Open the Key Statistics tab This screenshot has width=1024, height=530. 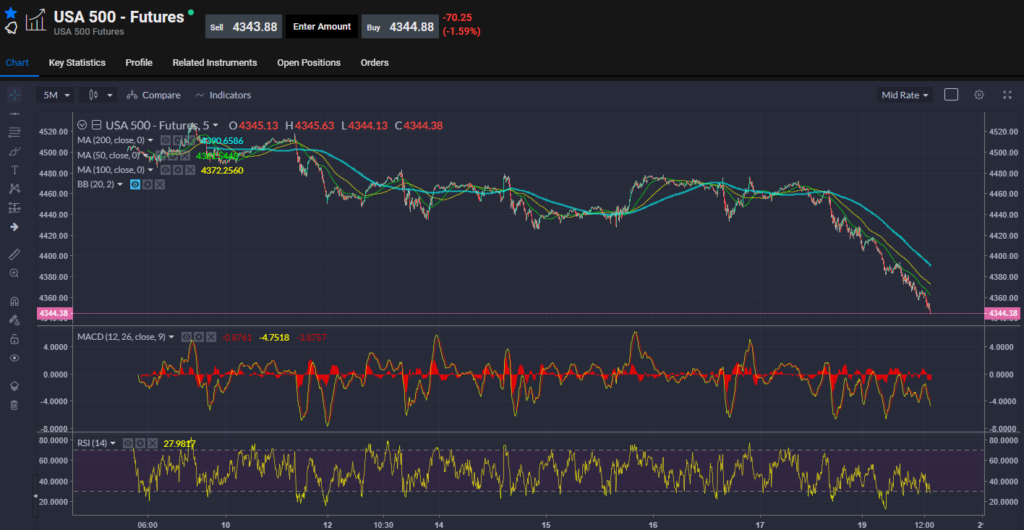pos(77,63)
